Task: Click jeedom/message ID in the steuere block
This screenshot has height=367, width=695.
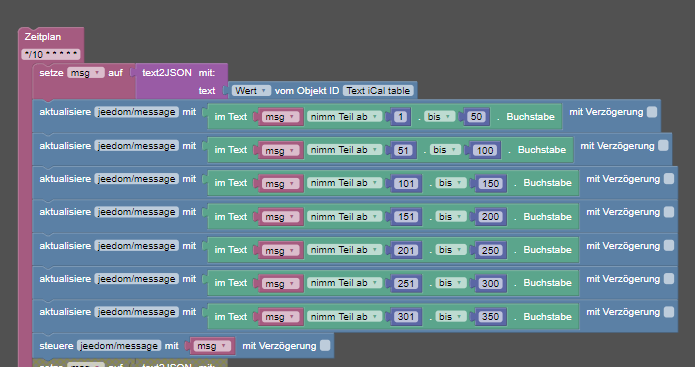Action: 119,346
